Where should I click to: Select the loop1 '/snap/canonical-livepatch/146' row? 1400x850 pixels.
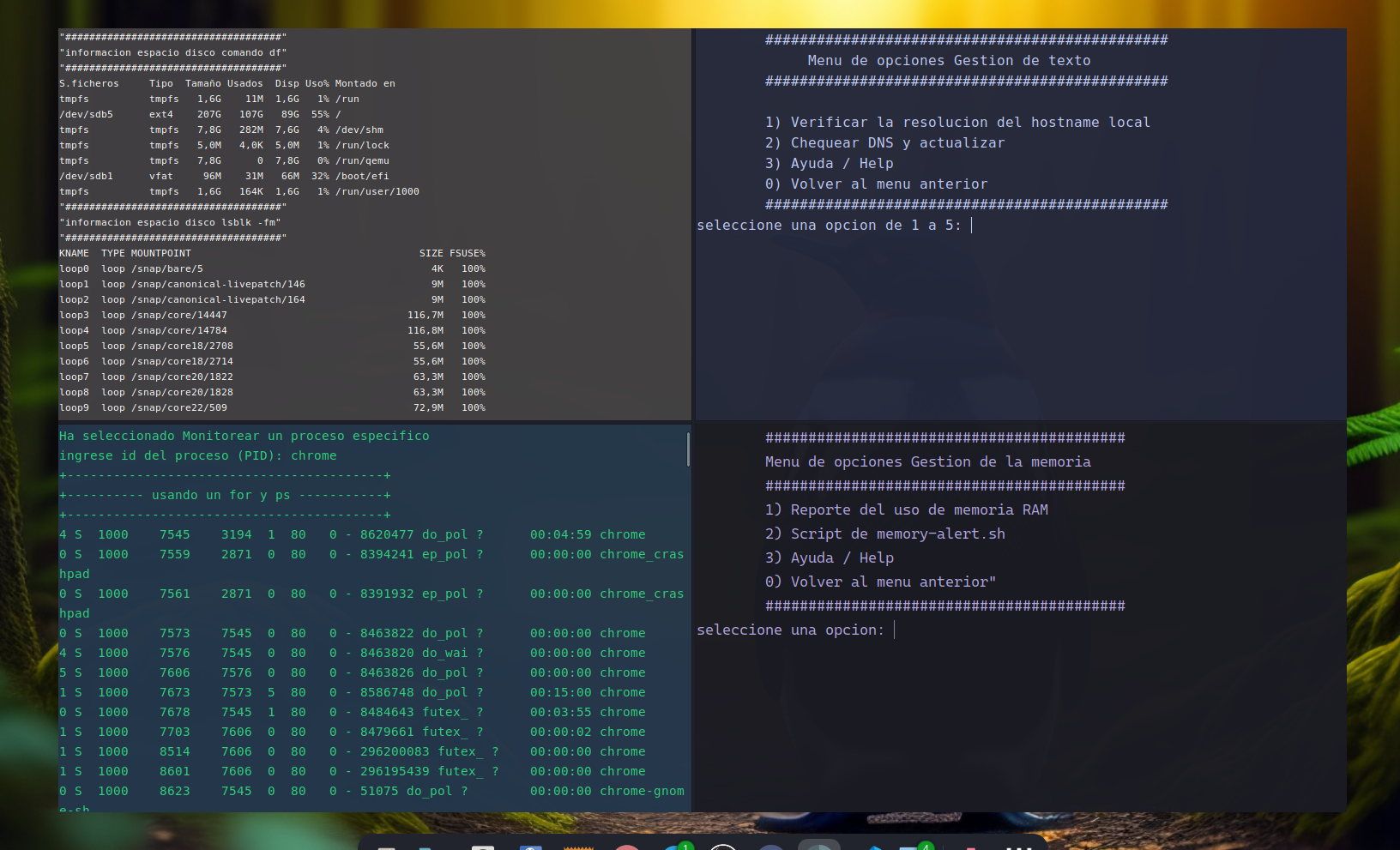coord(272,285)
